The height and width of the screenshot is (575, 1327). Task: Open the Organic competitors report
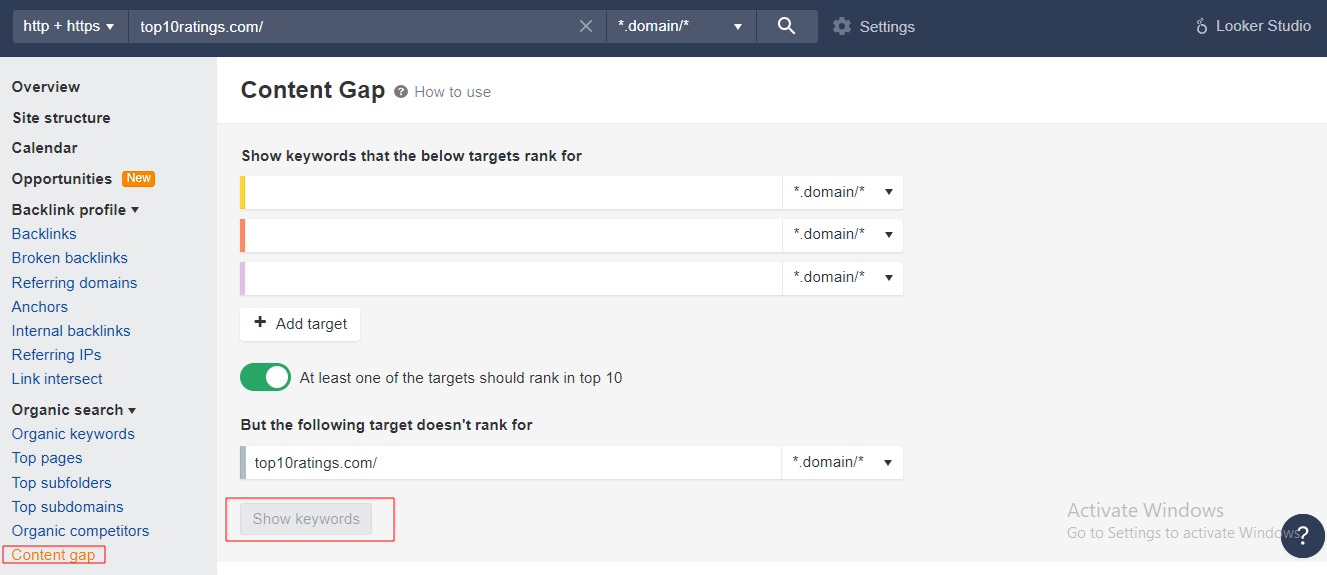[80, 530]
